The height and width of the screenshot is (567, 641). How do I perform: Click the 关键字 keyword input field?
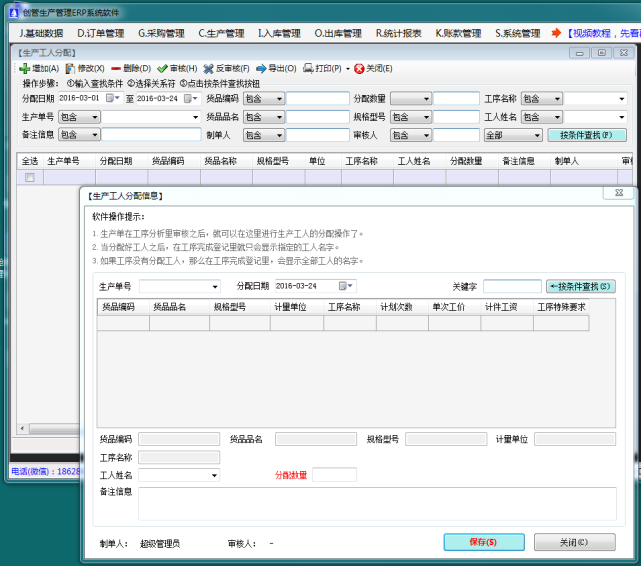(x=512, y=286)
